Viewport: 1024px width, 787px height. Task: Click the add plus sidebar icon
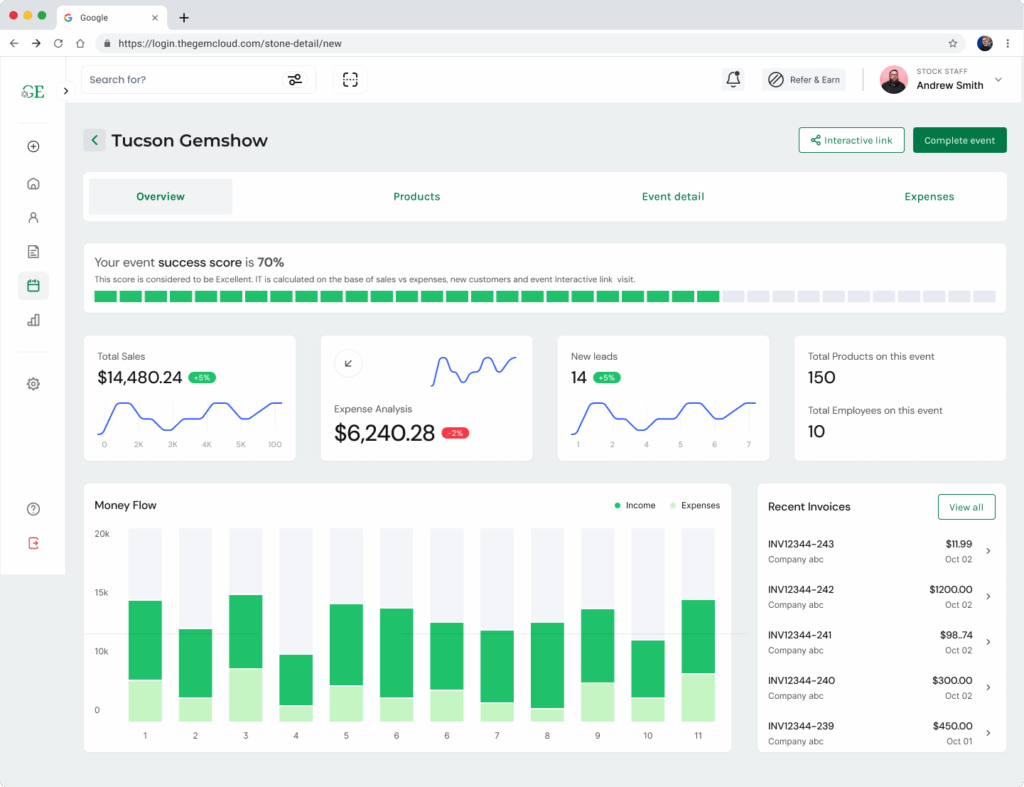pyautogui.click(x=33, y=147)
